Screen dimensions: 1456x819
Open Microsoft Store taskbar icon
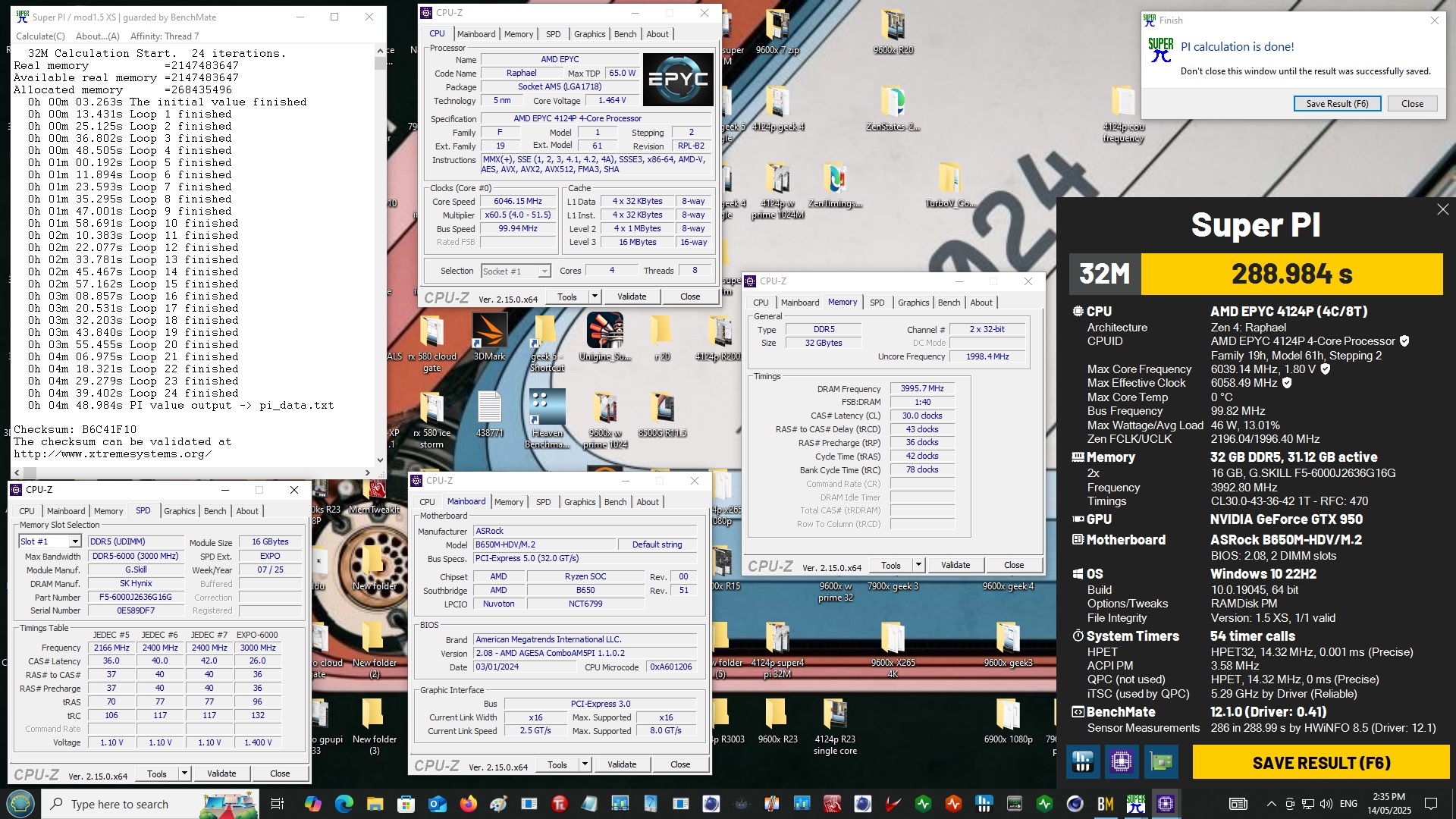406,804
